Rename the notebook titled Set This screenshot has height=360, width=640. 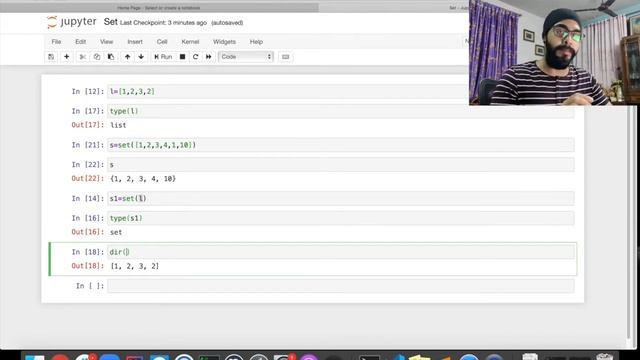(110, 22)
